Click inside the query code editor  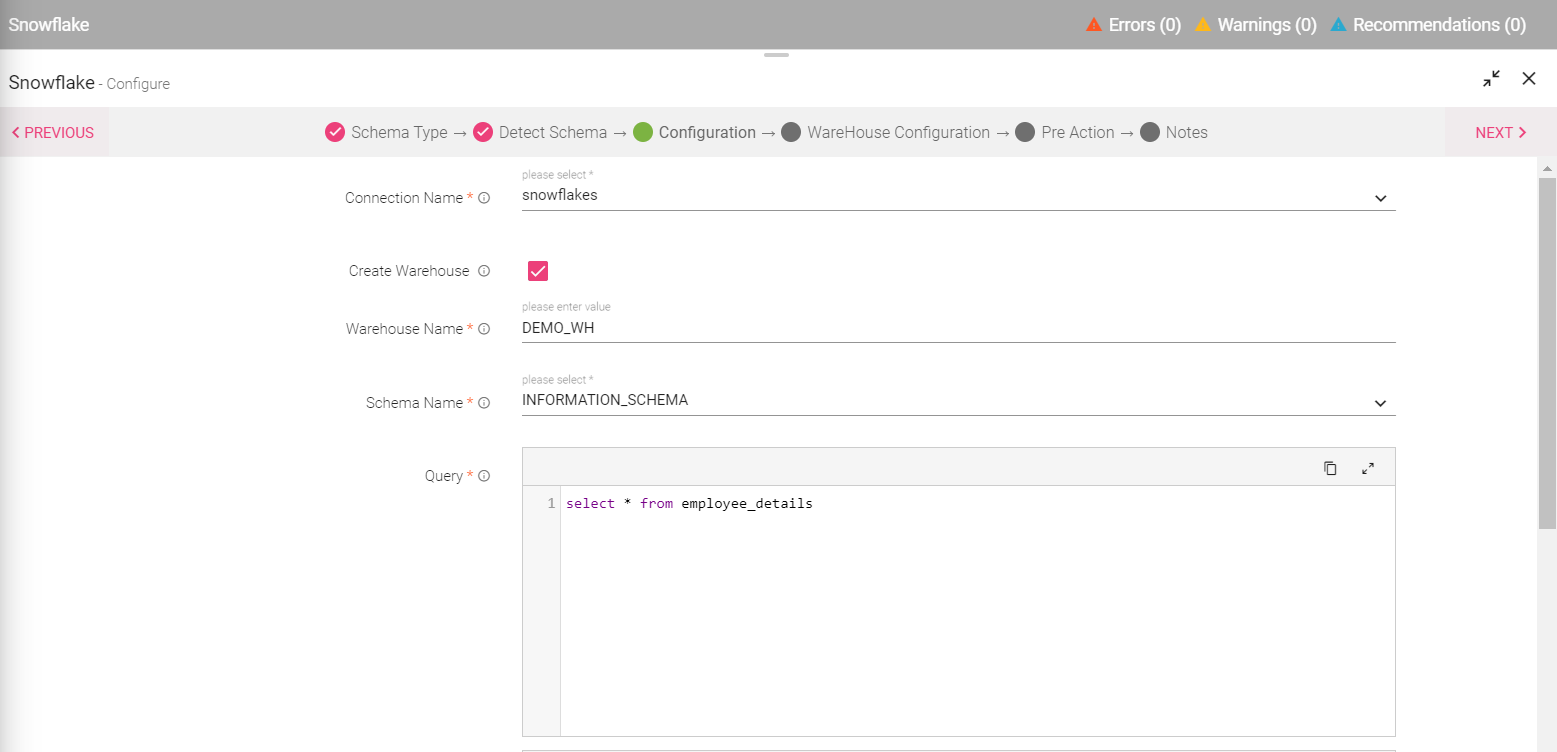[977, 611]
